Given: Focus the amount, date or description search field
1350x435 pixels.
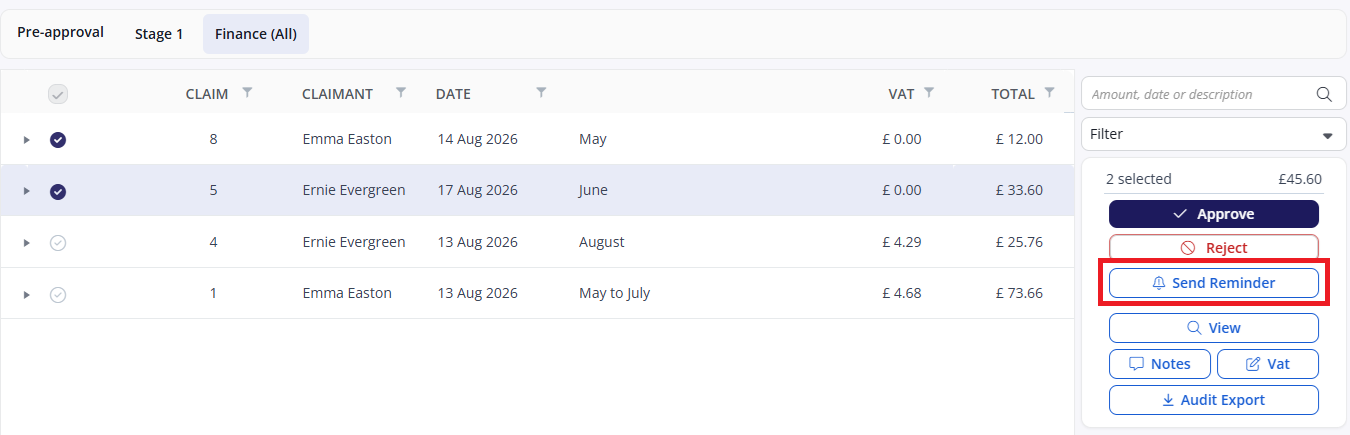Looking at the screenshot, I should (1198, 94).
